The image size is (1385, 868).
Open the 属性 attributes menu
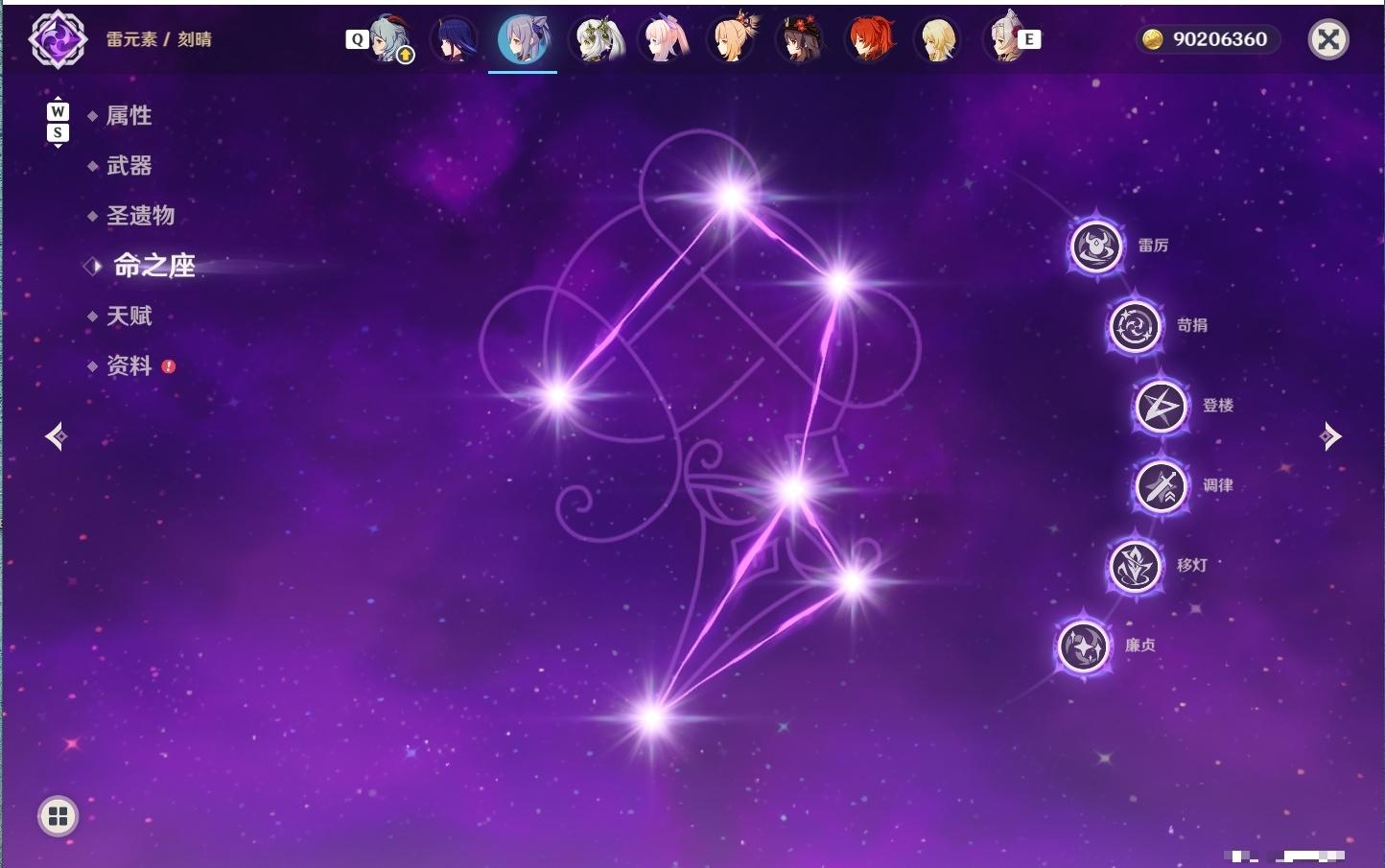click(129, 116)
